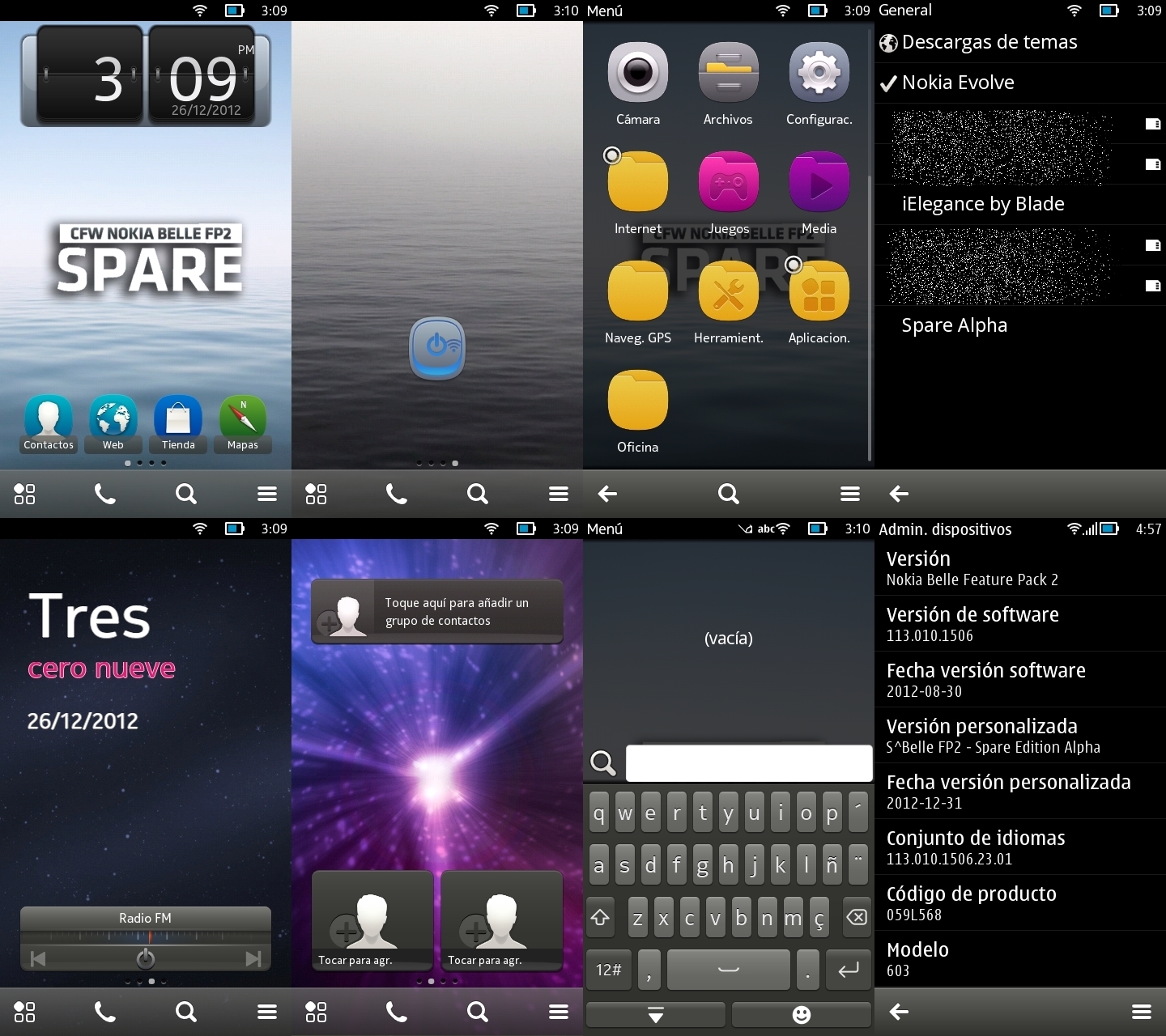Tap search on Contactos home screen toolbar
The width and height of the screenshot is (1166, 1036).
point(186,494)
